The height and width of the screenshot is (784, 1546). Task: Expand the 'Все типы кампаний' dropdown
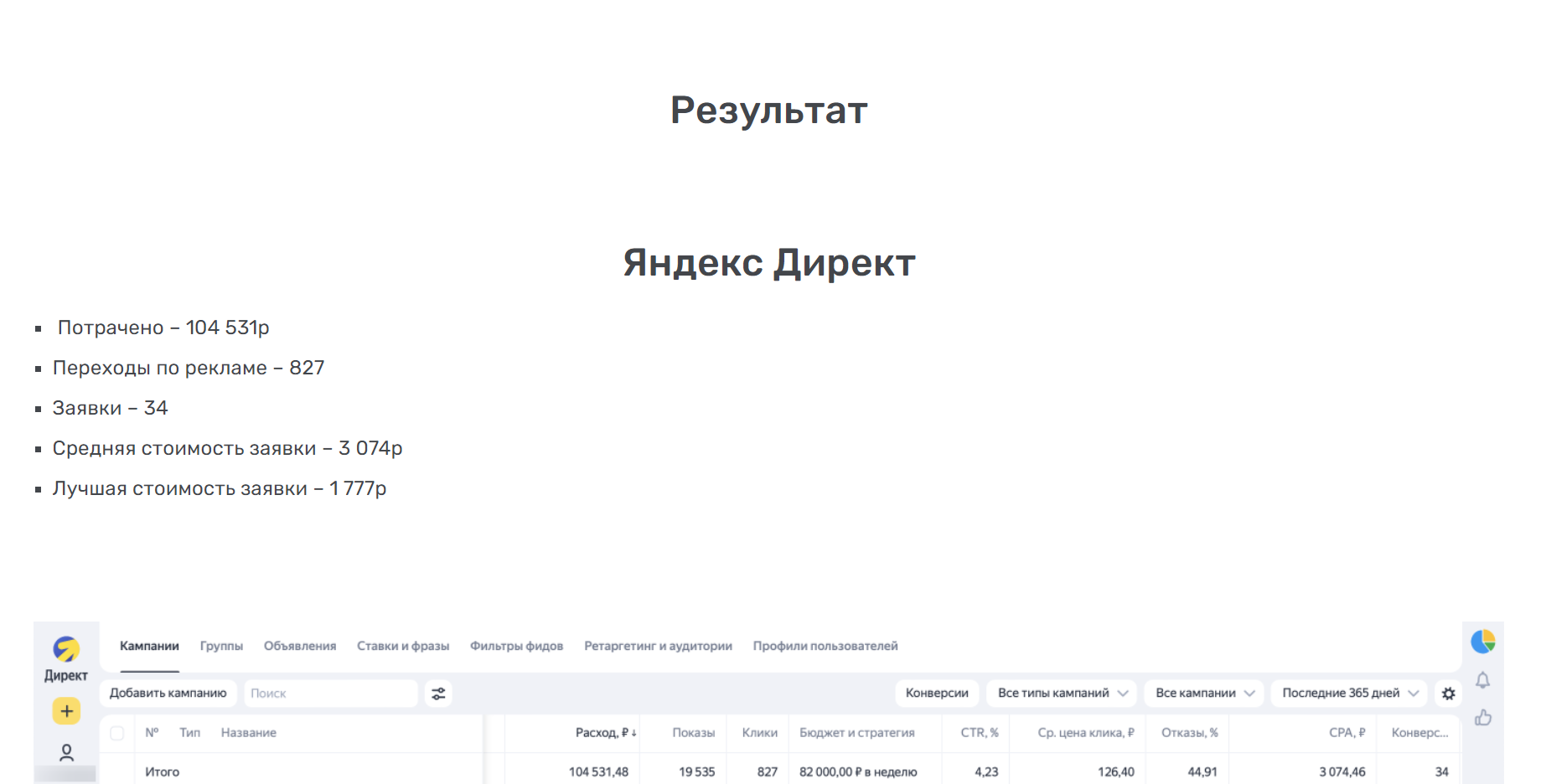click(1062, 694)
